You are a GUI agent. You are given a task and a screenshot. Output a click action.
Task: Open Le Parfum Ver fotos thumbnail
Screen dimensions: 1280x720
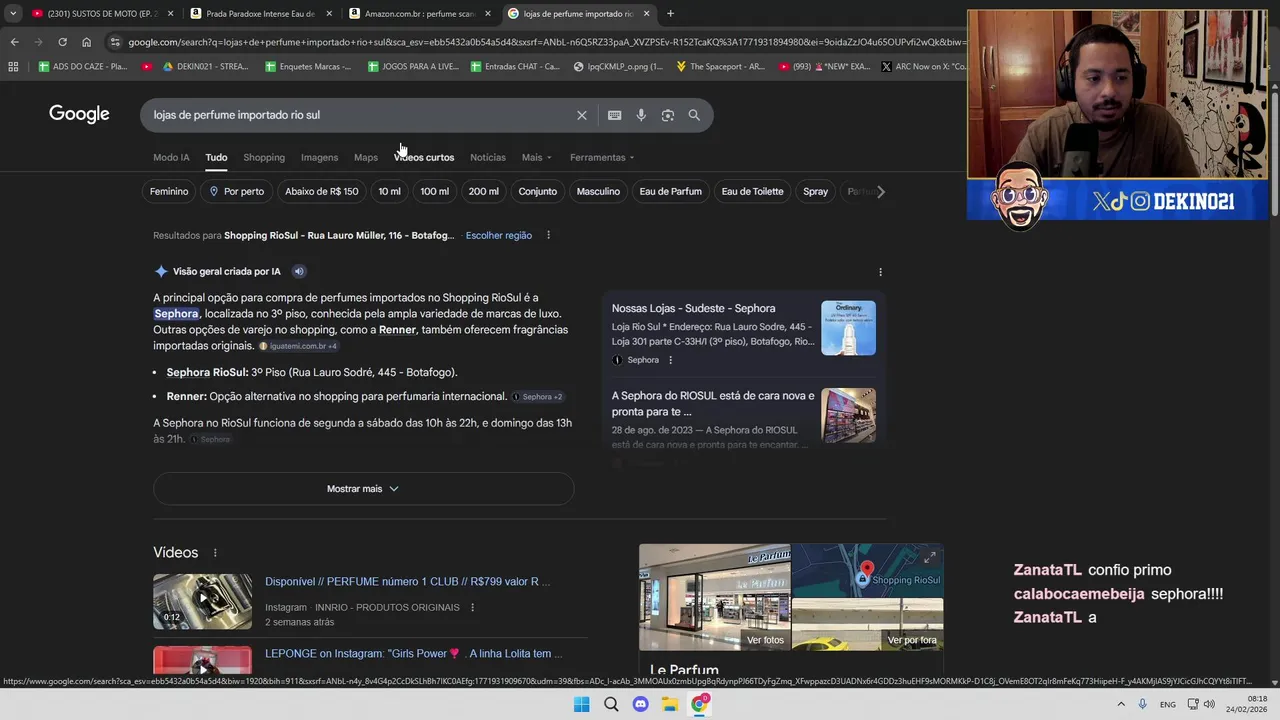[714, 597]
